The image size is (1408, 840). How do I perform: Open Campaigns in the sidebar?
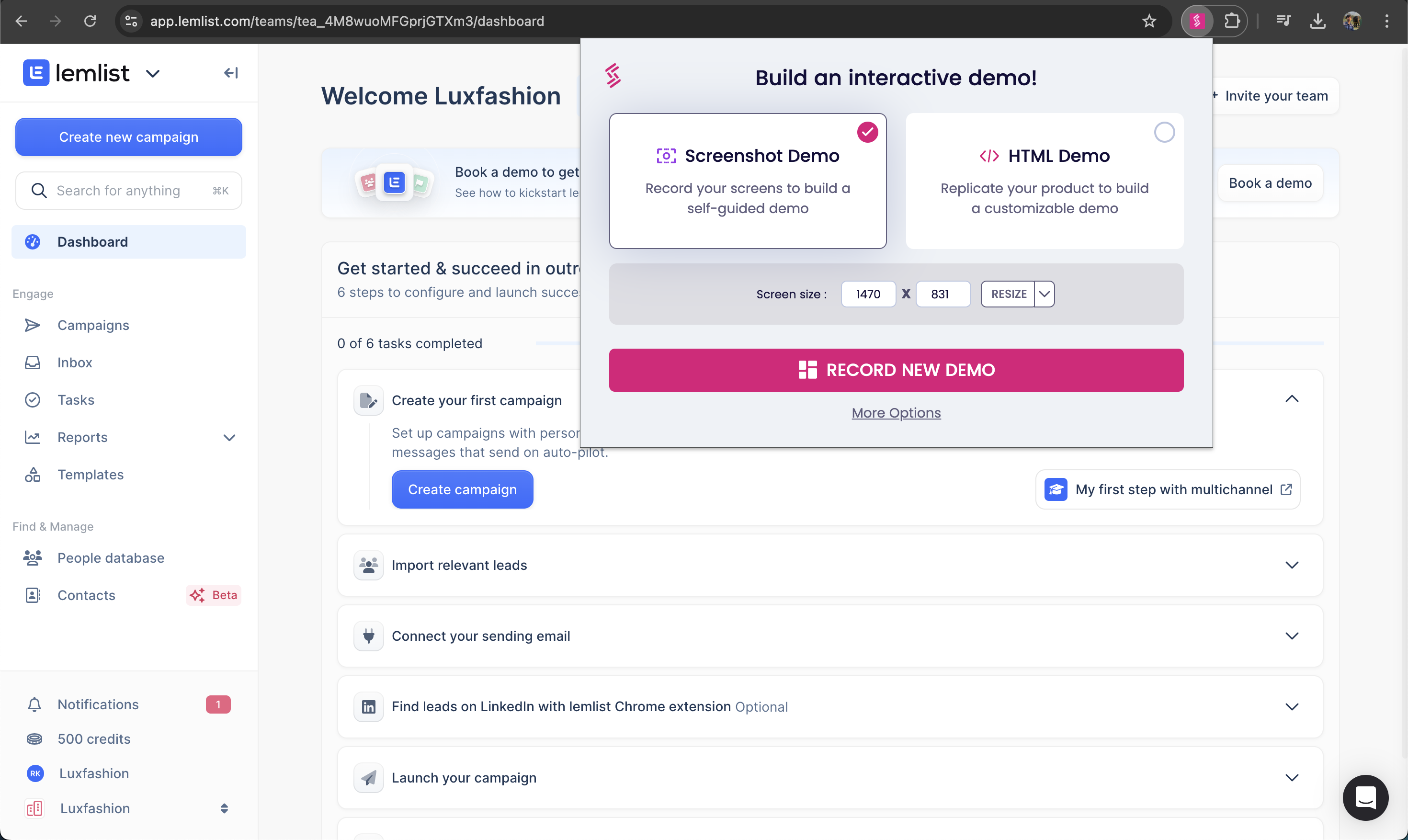(93, 325)
